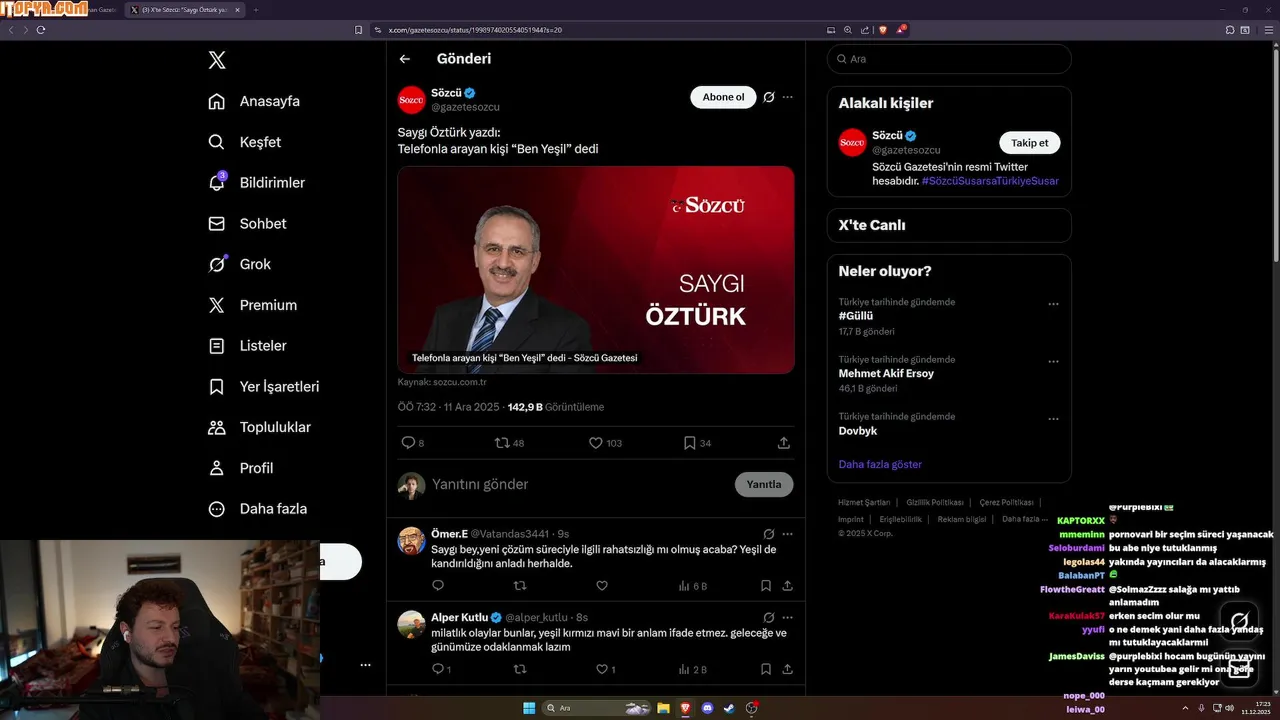The height and width of the screenshot is (720, 1280).
Task: Bookmark Ömer.E's reply
Action: pos(766,586)
